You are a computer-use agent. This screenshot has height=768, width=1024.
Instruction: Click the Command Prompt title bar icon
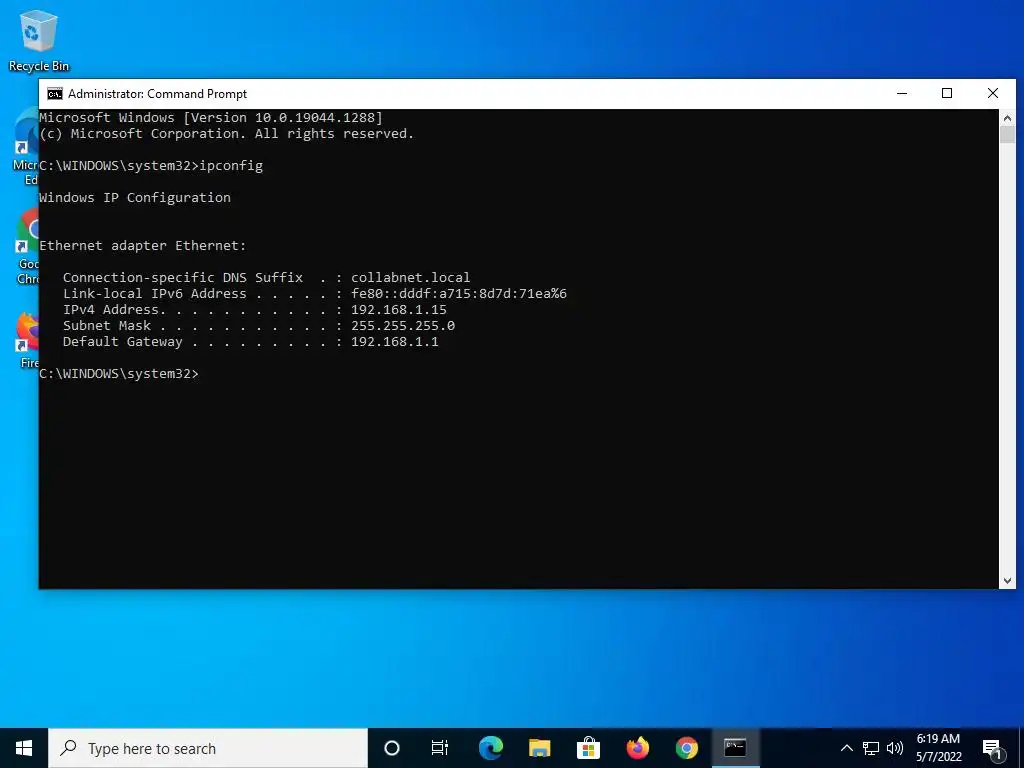click(x=55, y=93)
